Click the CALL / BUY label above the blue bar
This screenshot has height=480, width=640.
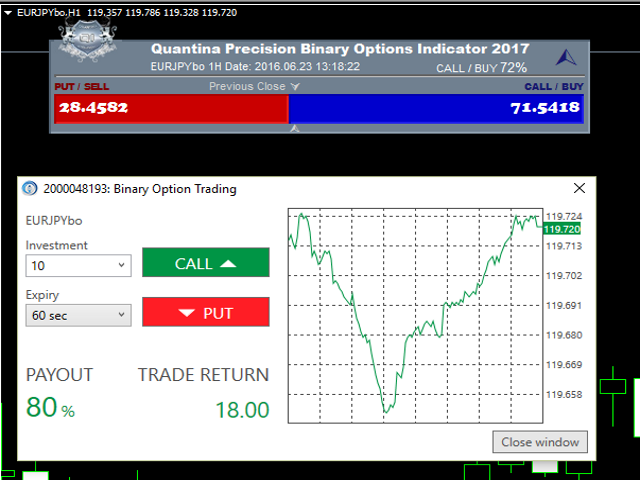tap(554, 87)
